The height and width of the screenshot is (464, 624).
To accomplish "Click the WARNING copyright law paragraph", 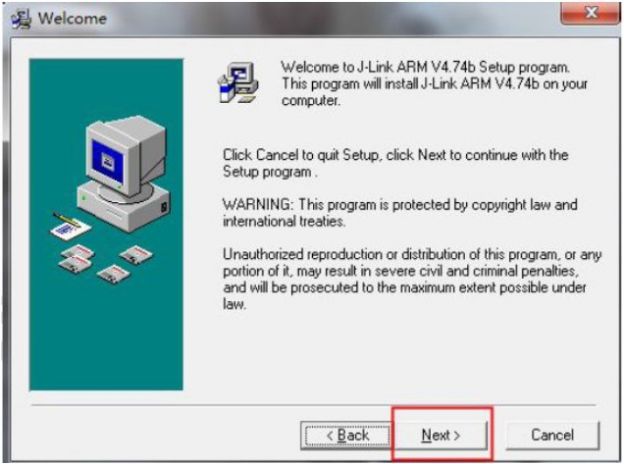I will 400,213.
